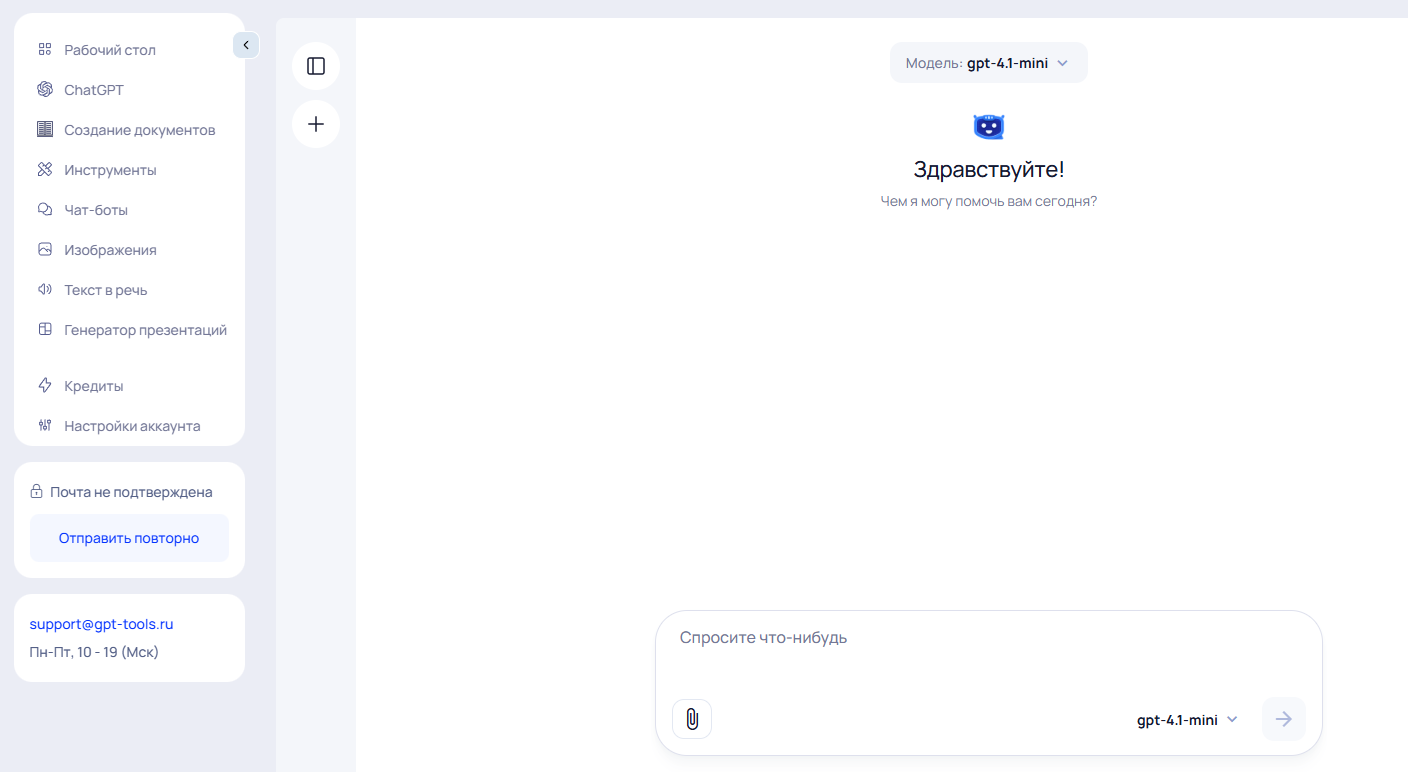Image resolution: width=1408 pixels, height=772 pixels.
Task: Open the Модель dropdown at top
Action: 988,63
